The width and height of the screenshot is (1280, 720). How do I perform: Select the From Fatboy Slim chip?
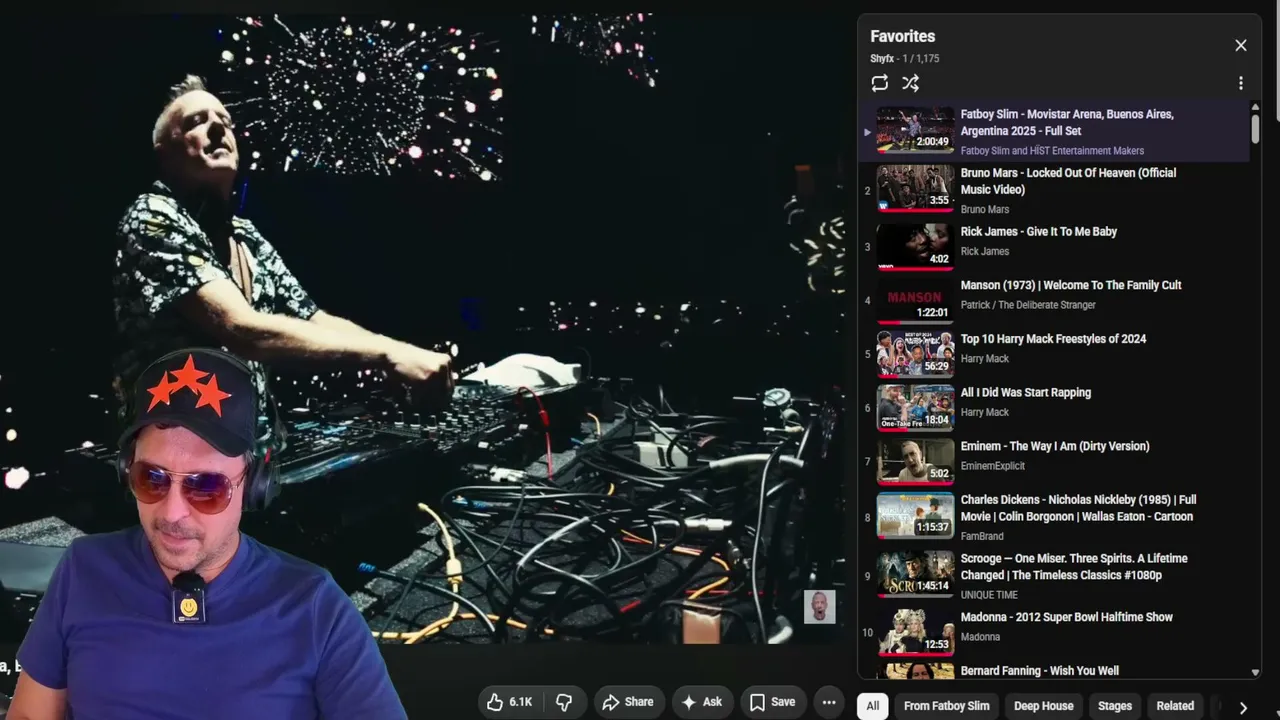tap(946, 706)
